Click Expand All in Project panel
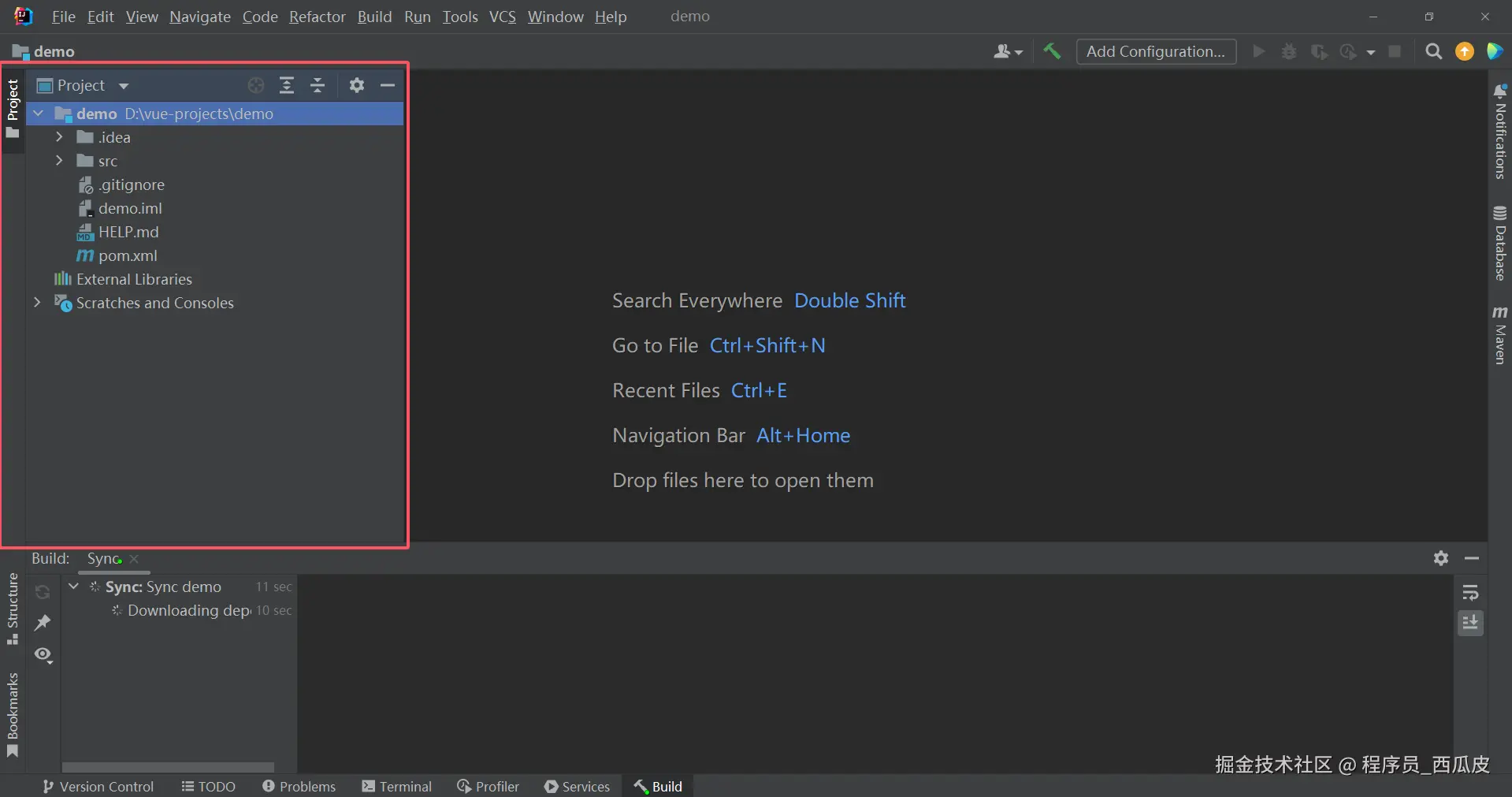The width and height of the screenshot is (1512, 797). click(x=287, y=85)
